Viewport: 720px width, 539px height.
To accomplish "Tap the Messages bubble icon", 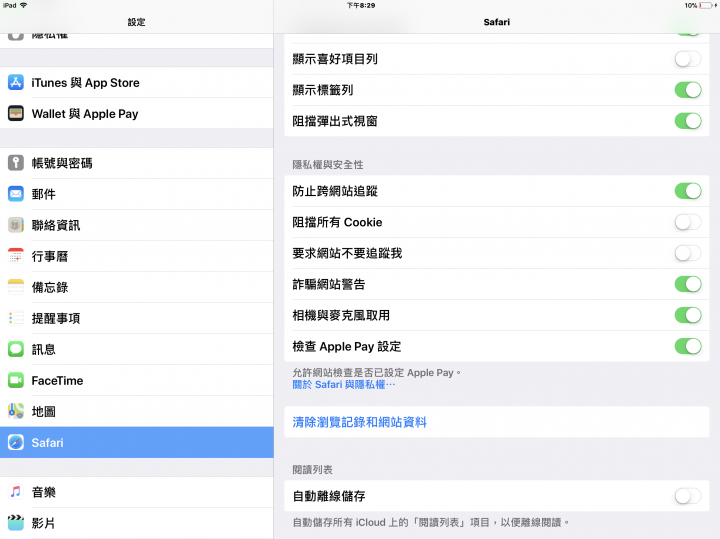I will point(16,349).
